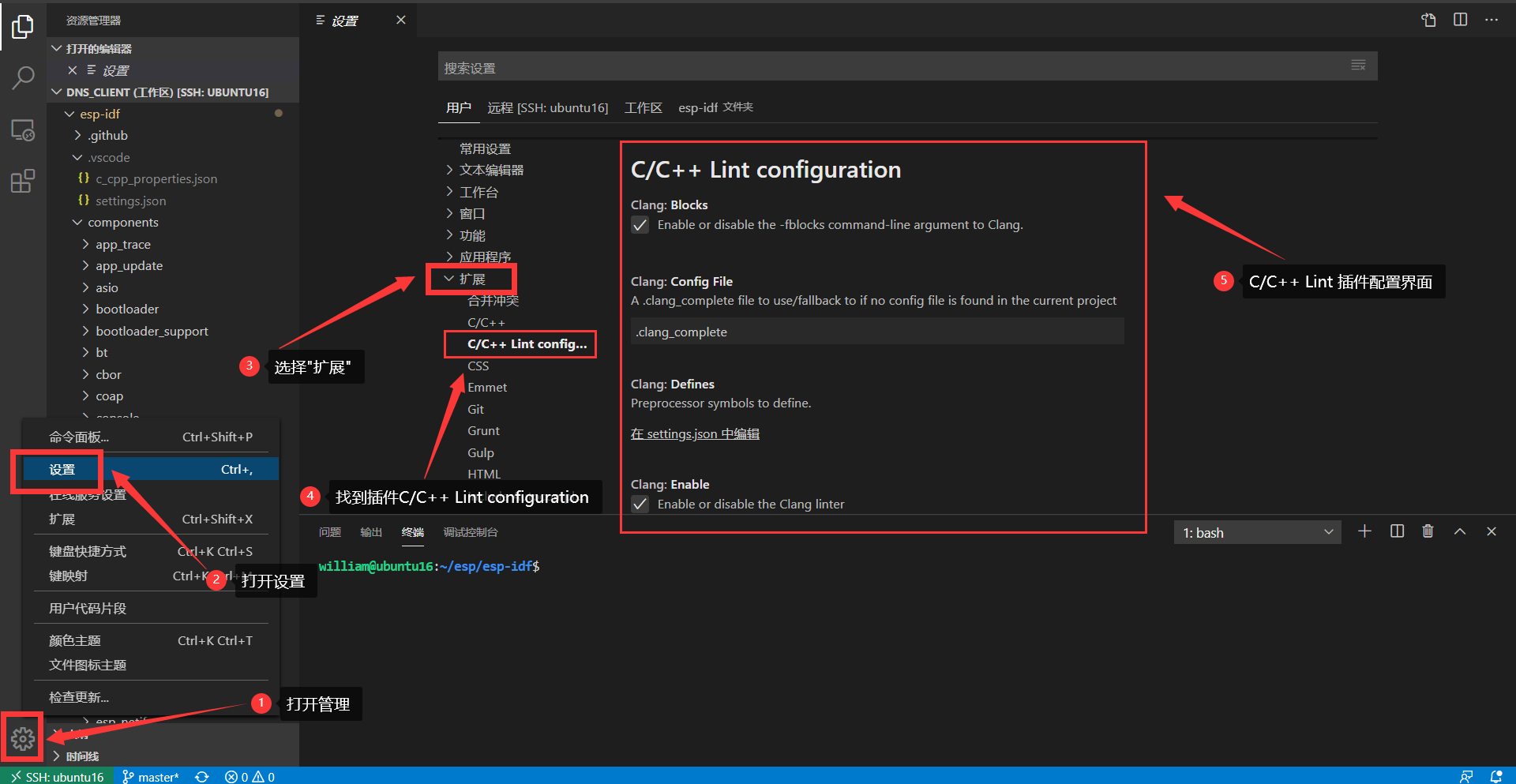Toggle the Clang: Enable checkbox
1516x784 pixels.
point(640,505)
